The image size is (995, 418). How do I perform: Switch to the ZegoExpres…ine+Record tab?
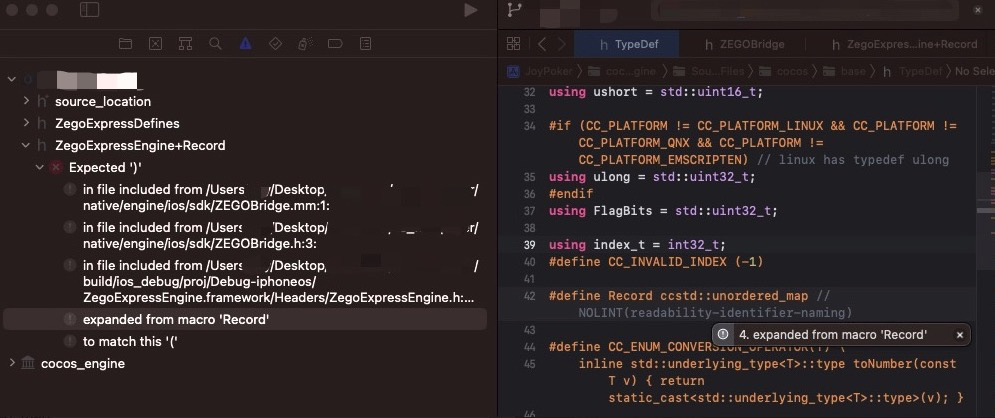click(x=904, y=44)
